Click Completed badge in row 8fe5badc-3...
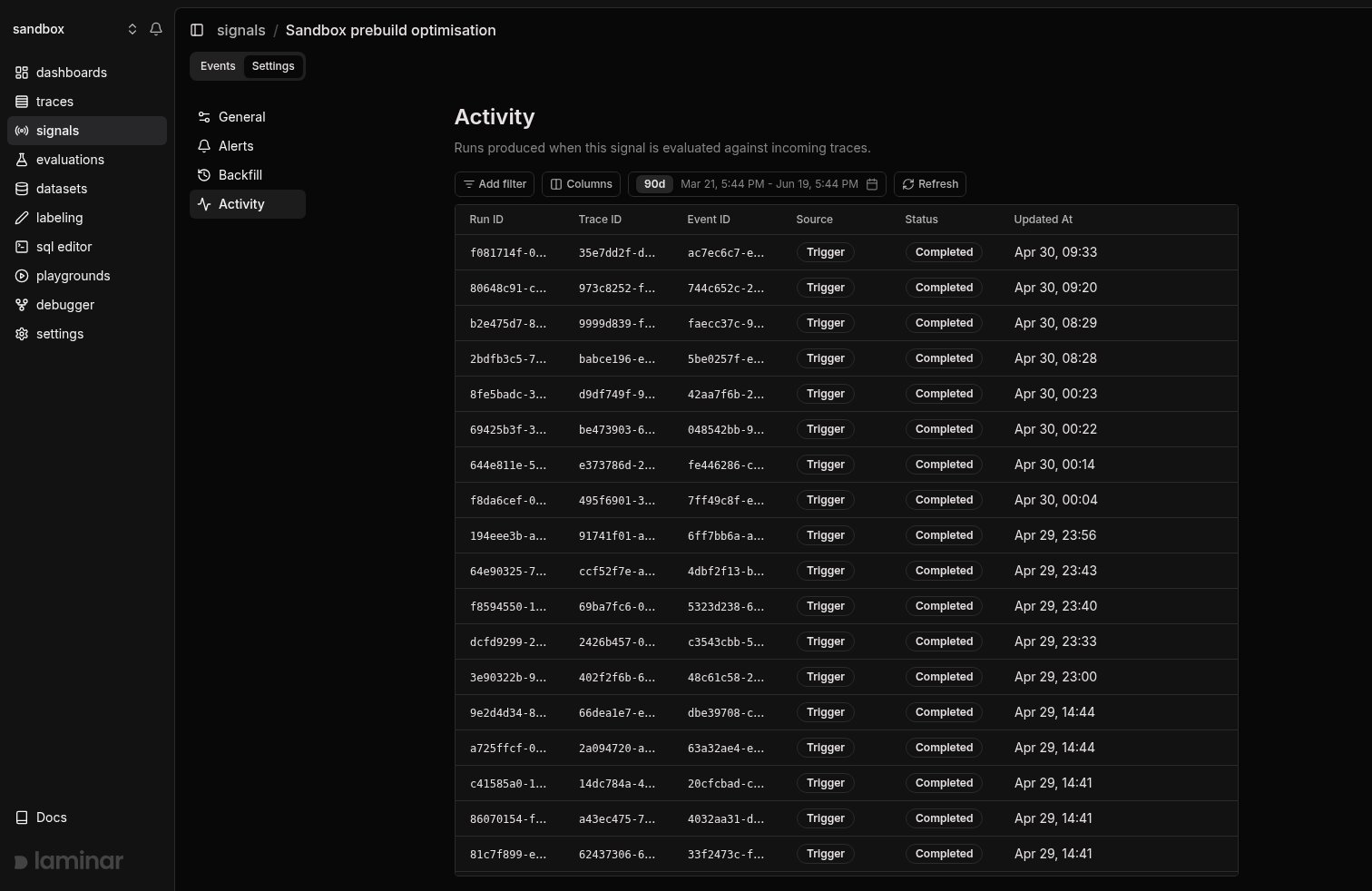Image resolution: width=1372 pixels, height=891 pixels. [944, 394]
